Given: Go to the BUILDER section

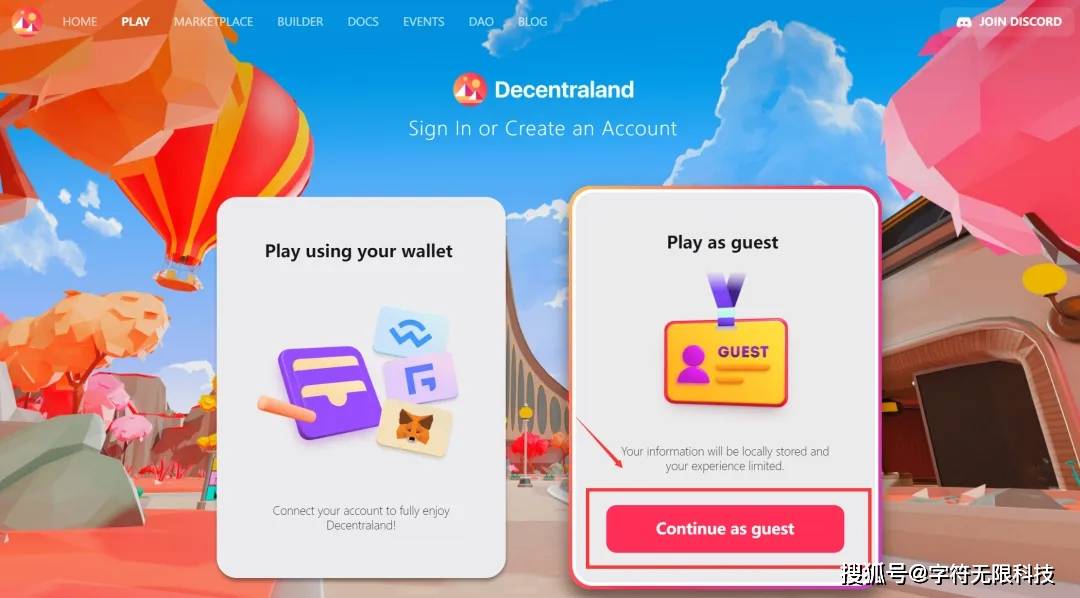Looking at the screenshot, I should pos(300,21).
